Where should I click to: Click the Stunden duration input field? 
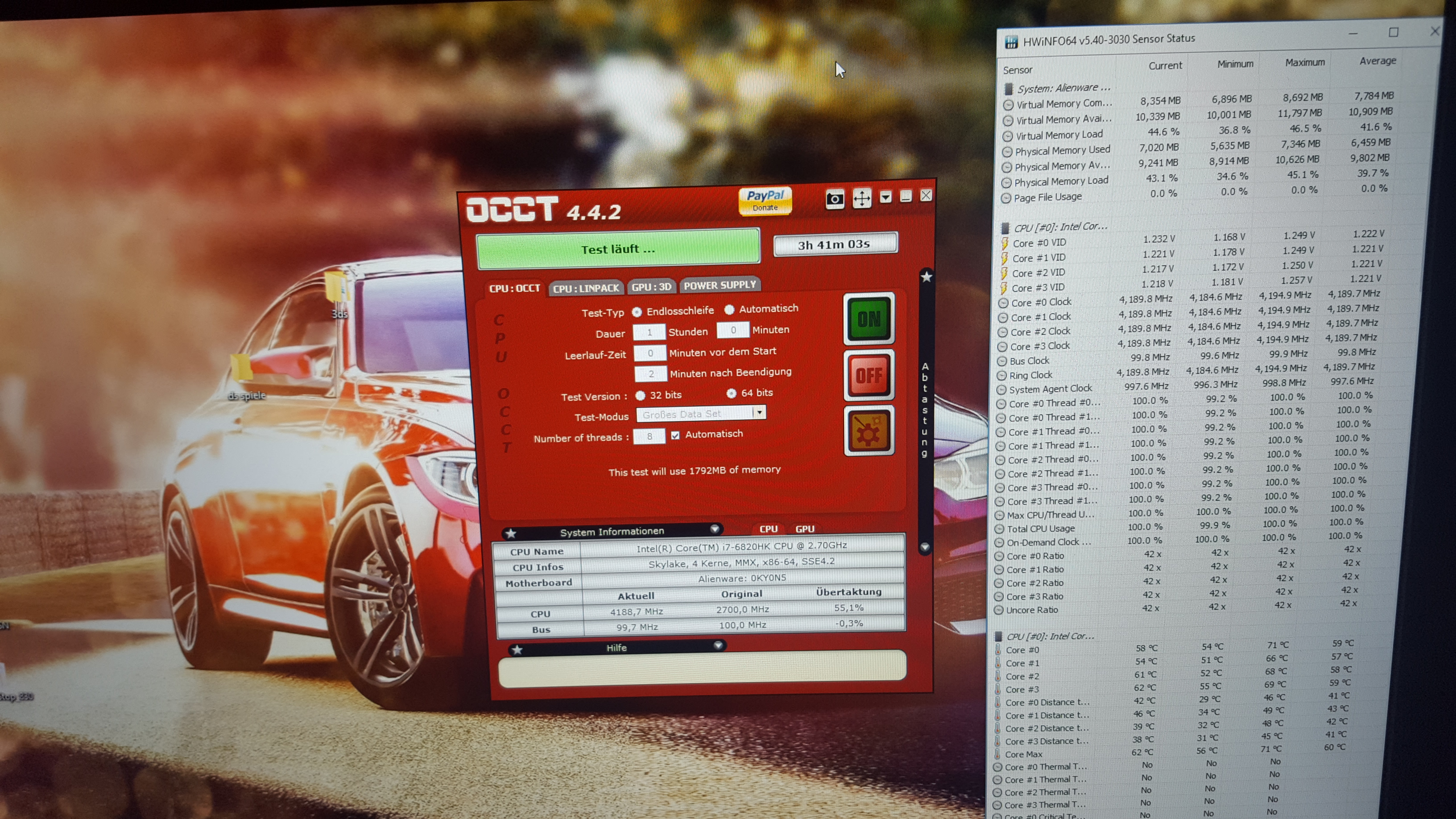pyautogui.click(x=649, y=332)
